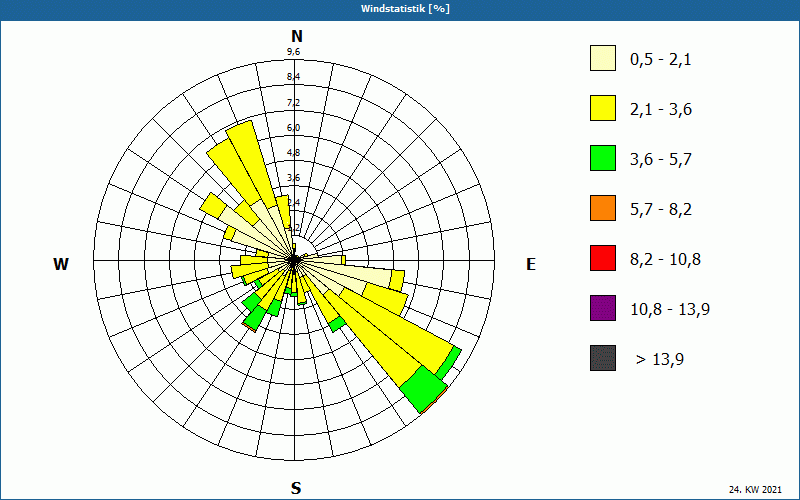This screenshot has height=500, width=800.
Task: Click the green southwest wind bar tip
Action: pyautogui.click(x=254, y=320)
